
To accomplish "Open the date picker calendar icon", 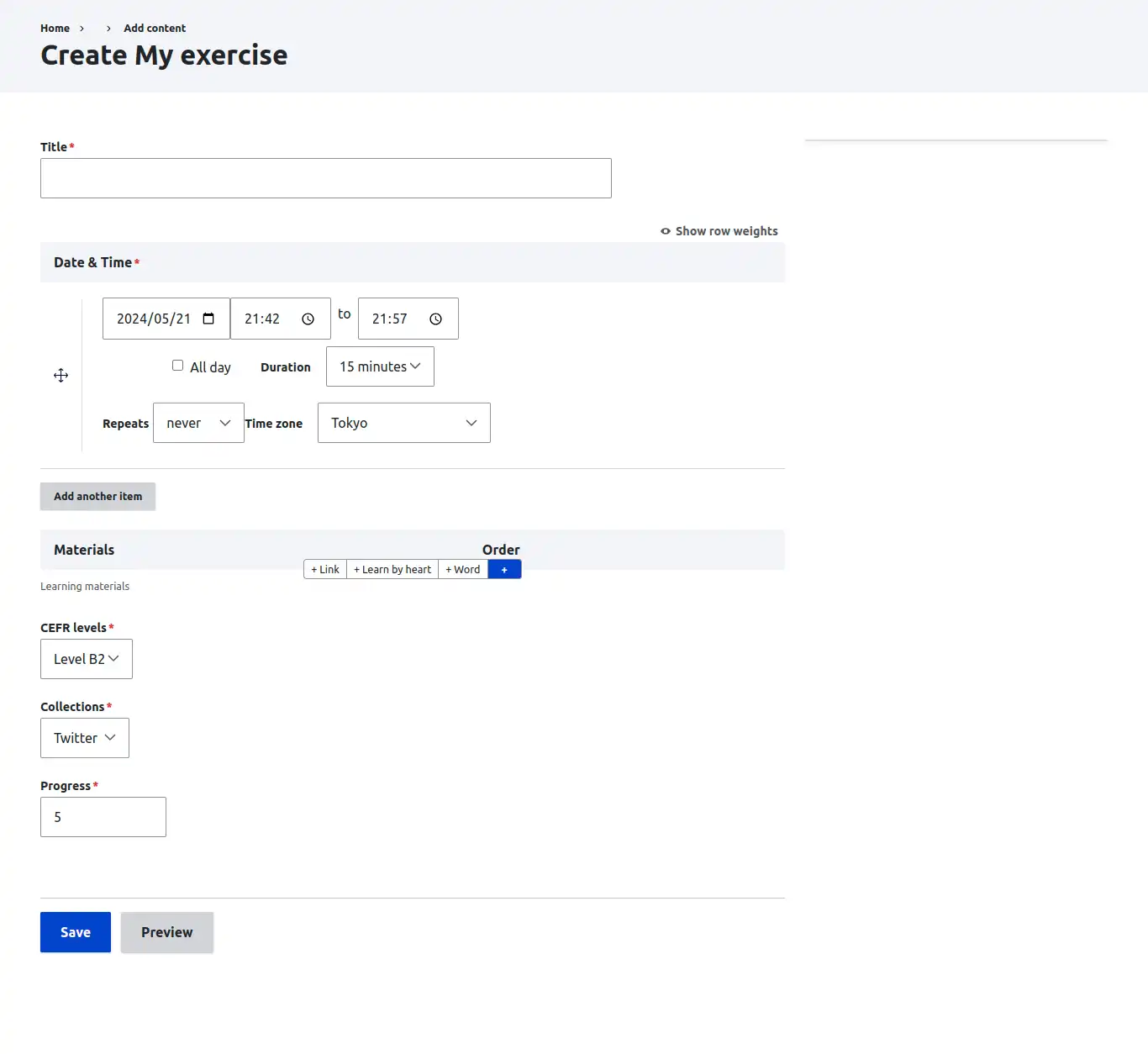I will tap(208, 319).
